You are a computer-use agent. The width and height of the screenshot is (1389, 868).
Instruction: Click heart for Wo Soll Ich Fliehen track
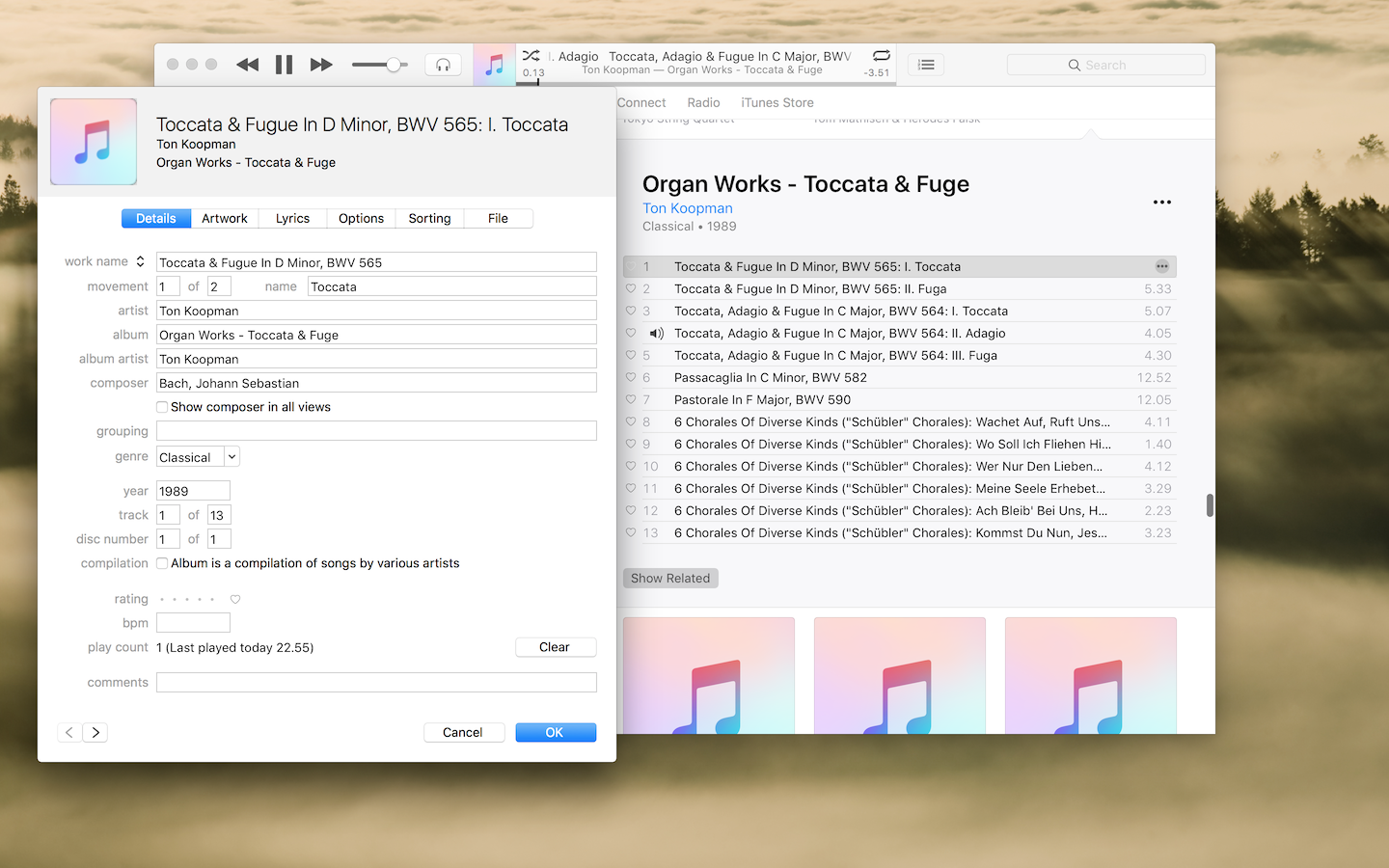coord(631,444)
